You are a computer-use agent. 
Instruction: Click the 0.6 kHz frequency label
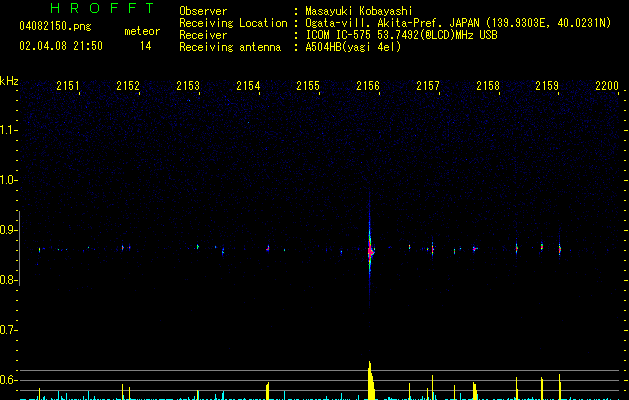point(8,380)
